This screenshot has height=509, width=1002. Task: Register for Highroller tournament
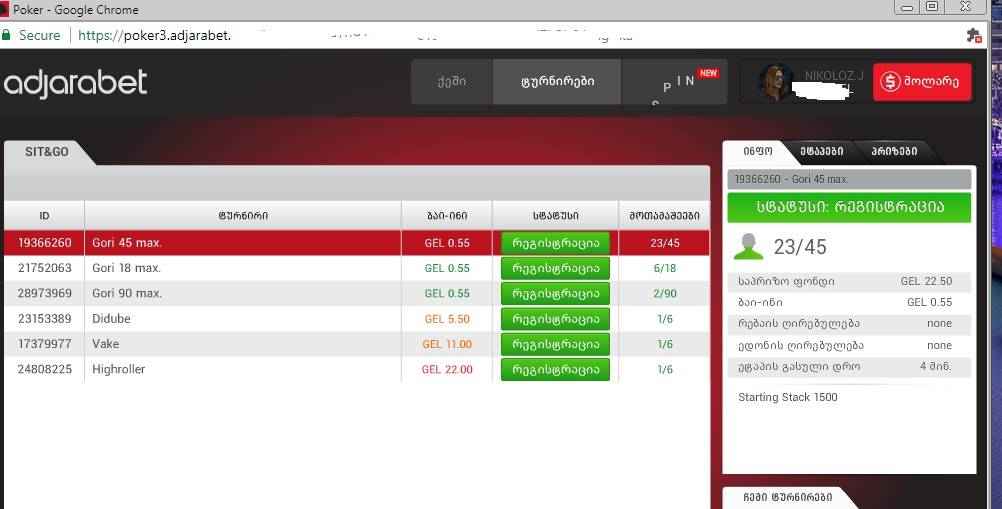coord(555,369)
